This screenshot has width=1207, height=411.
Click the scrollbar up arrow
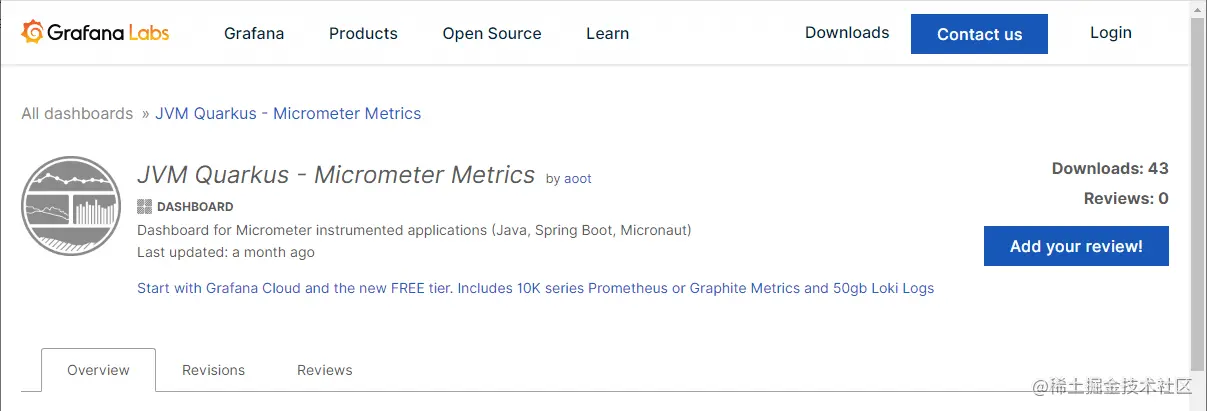pos(1197,7)
